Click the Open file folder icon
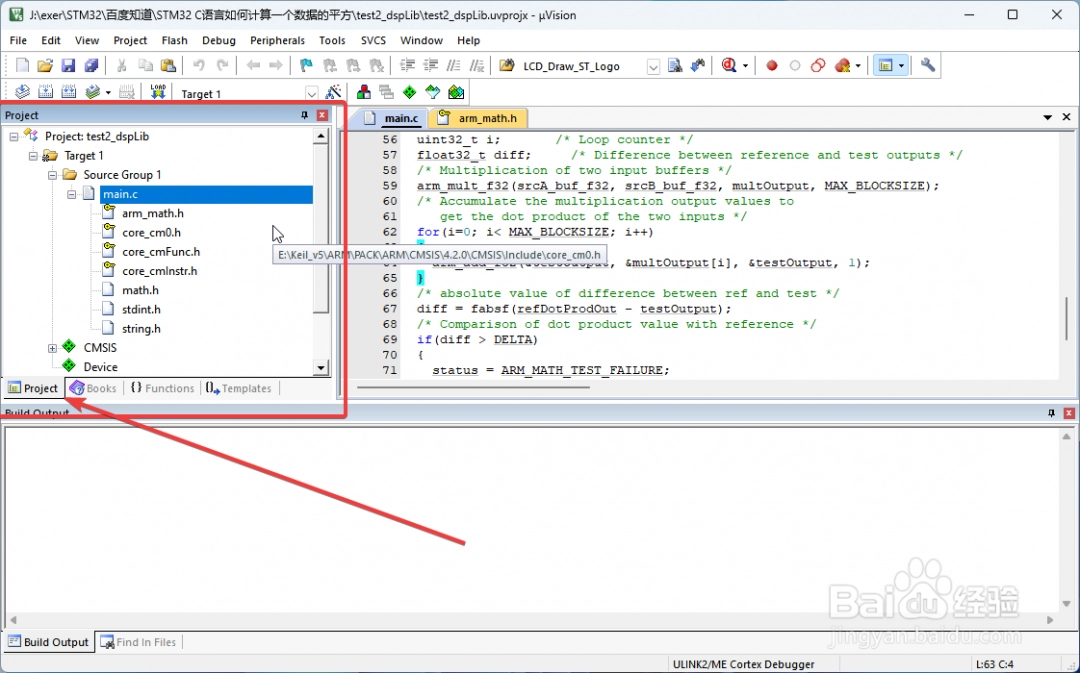Image resolution: width=1080 pixels, height=673 pixels. (45, 66)
